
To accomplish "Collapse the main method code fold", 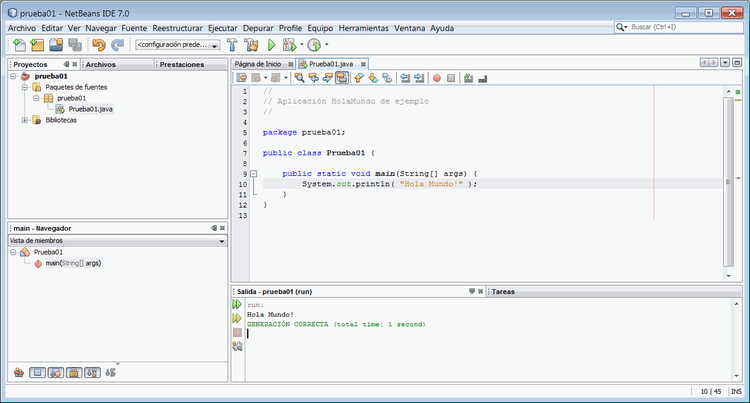I will (x=254, y=174).
